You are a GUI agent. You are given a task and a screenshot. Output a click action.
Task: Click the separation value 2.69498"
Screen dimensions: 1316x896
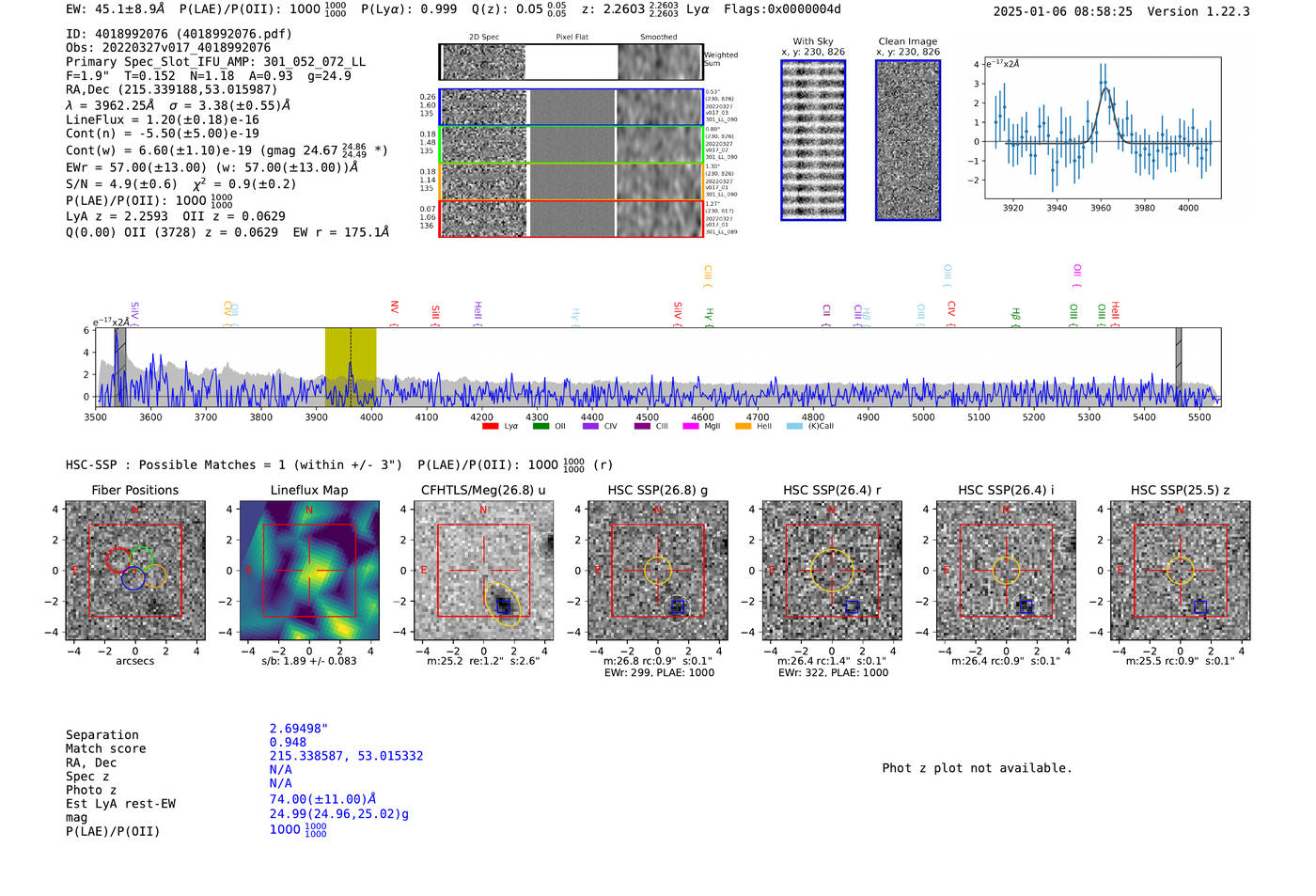point(298,729)
